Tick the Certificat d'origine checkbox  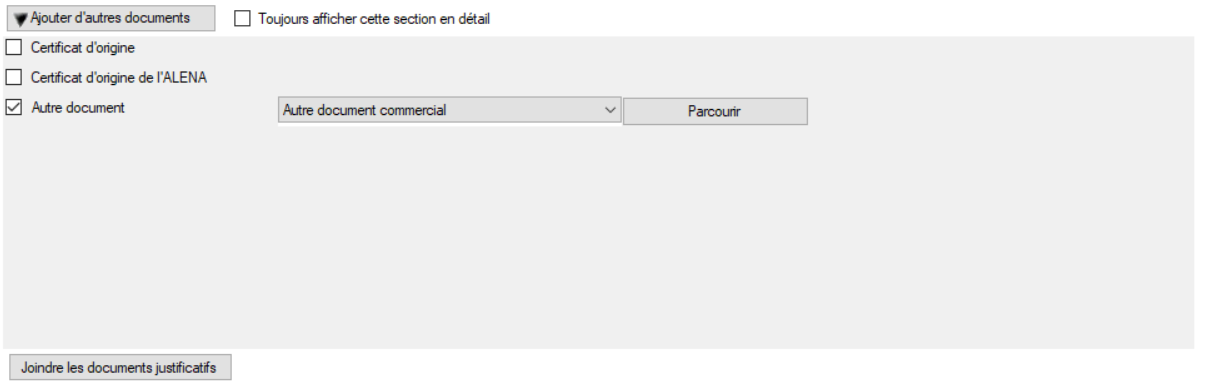pyautogui.click(x=14, y=47)
